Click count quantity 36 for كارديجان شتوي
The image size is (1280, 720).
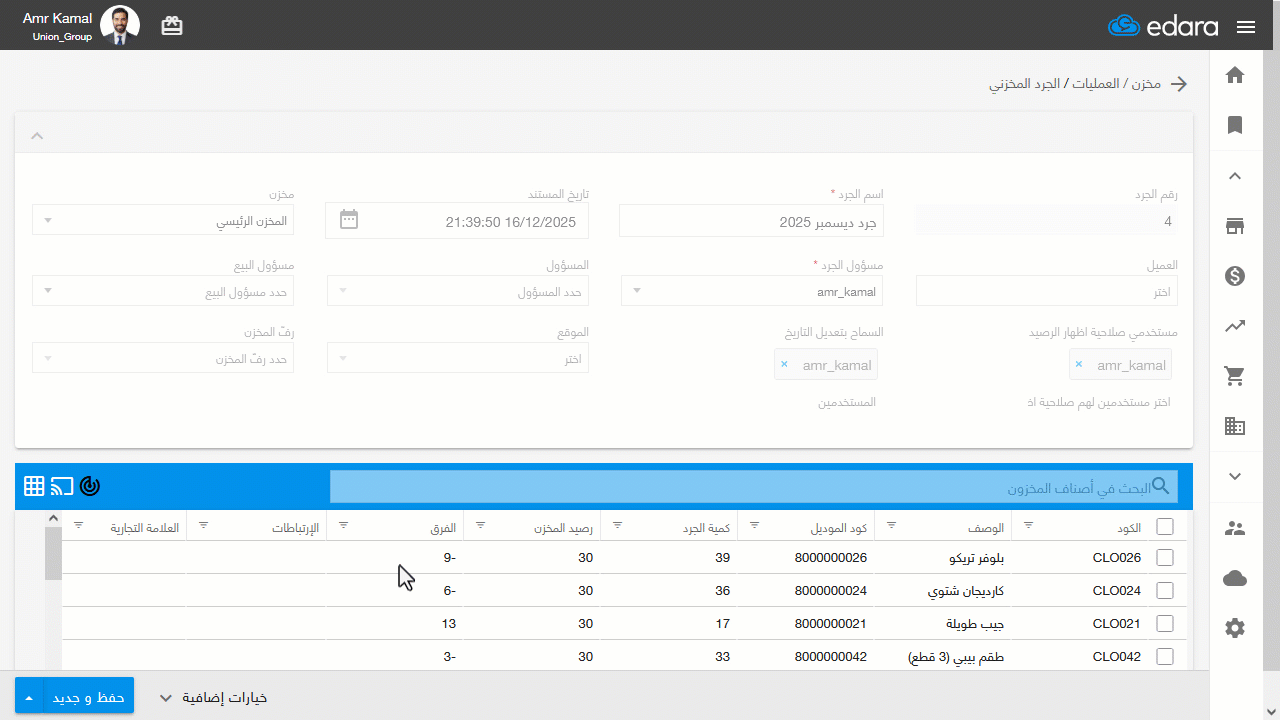(x=669, y=591)
